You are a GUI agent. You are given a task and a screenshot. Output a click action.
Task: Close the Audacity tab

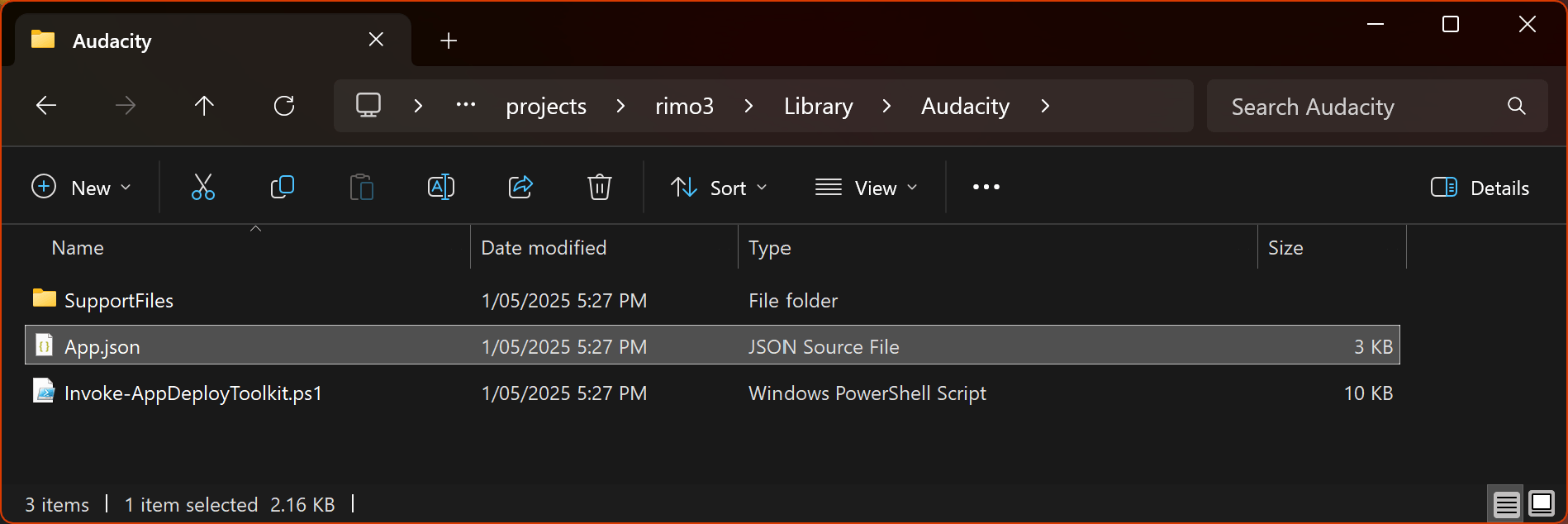point(376,40)
